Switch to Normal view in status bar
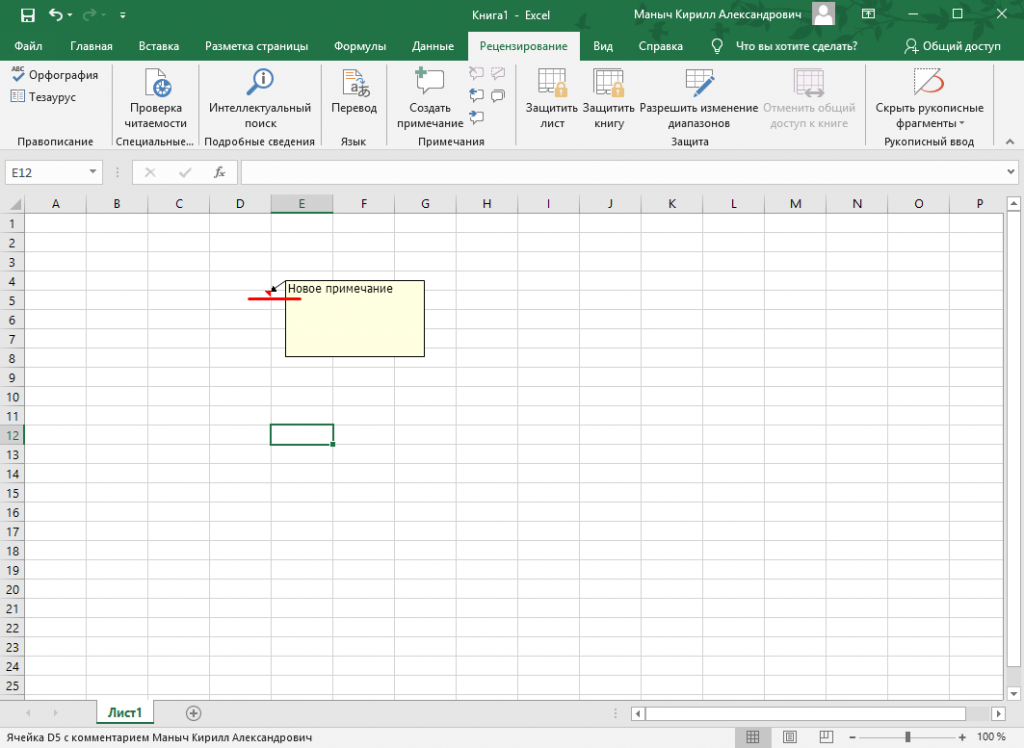1024x748 pixels. coord(751,737)
